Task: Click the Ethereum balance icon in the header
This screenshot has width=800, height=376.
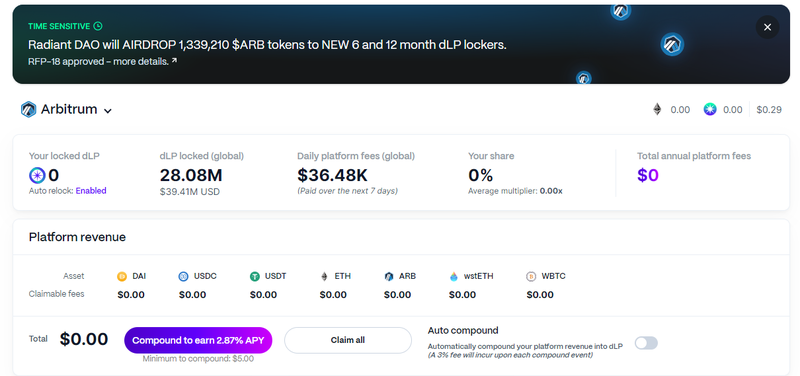Action: [657, 109]
